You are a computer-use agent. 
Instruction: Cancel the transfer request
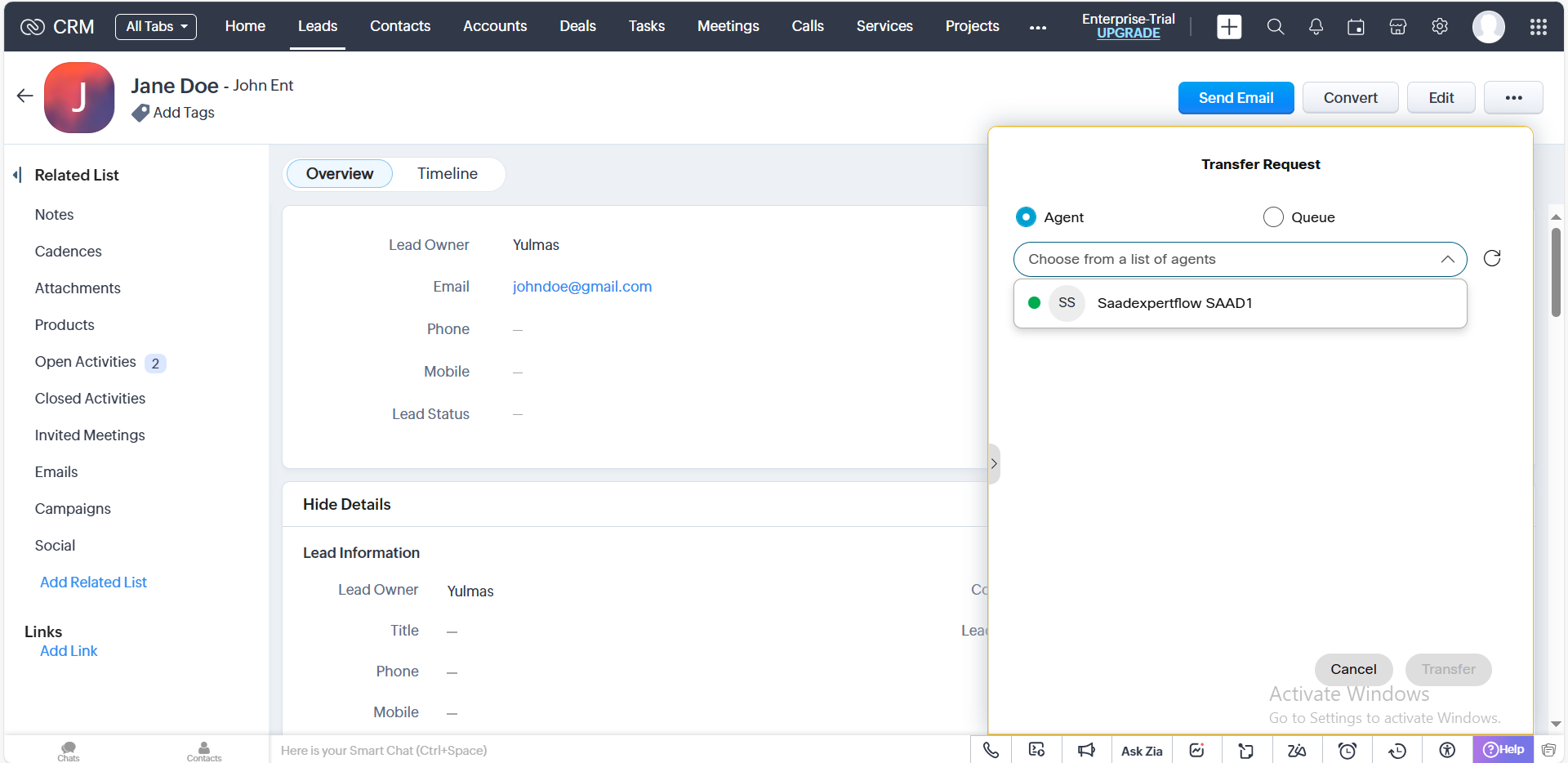(x=1353, y=669)
